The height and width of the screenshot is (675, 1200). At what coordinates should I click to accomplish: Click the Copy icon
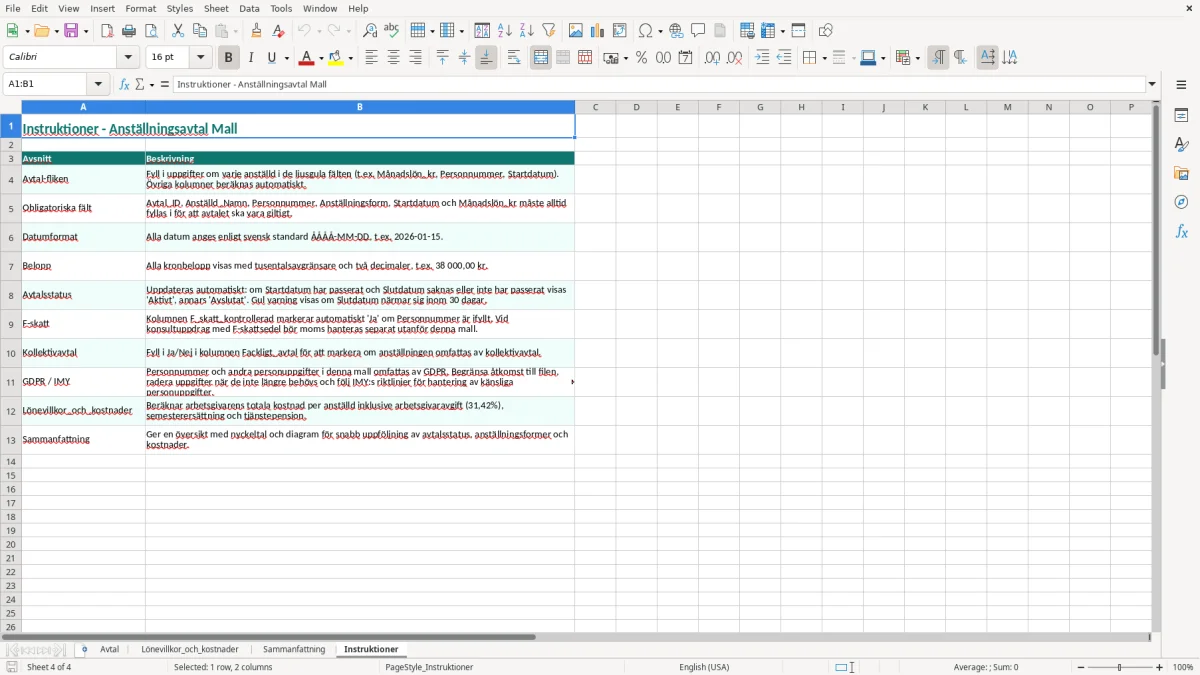point(200,31)
